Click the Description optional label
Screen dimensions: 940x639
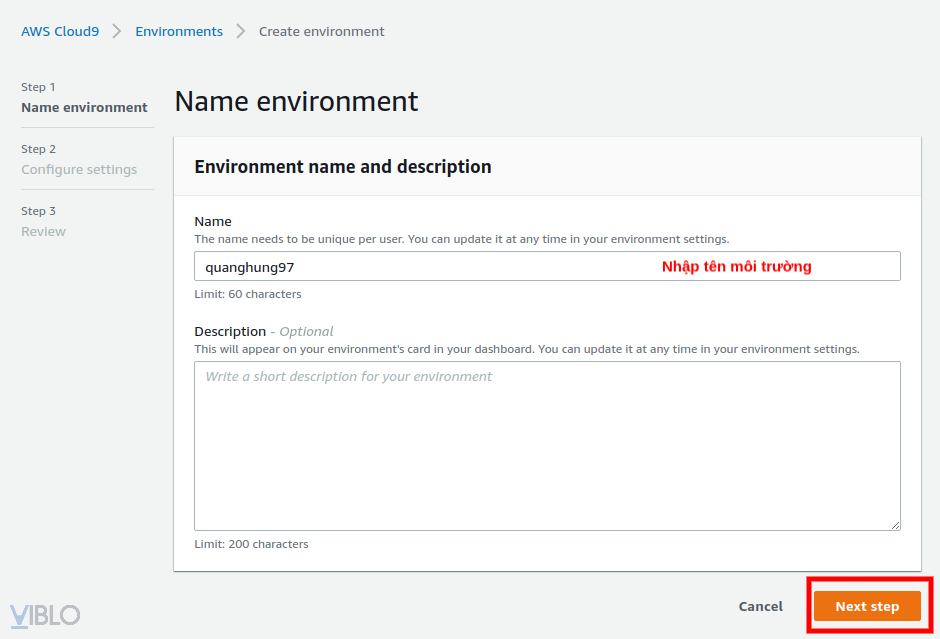click(x=263, y=331)
